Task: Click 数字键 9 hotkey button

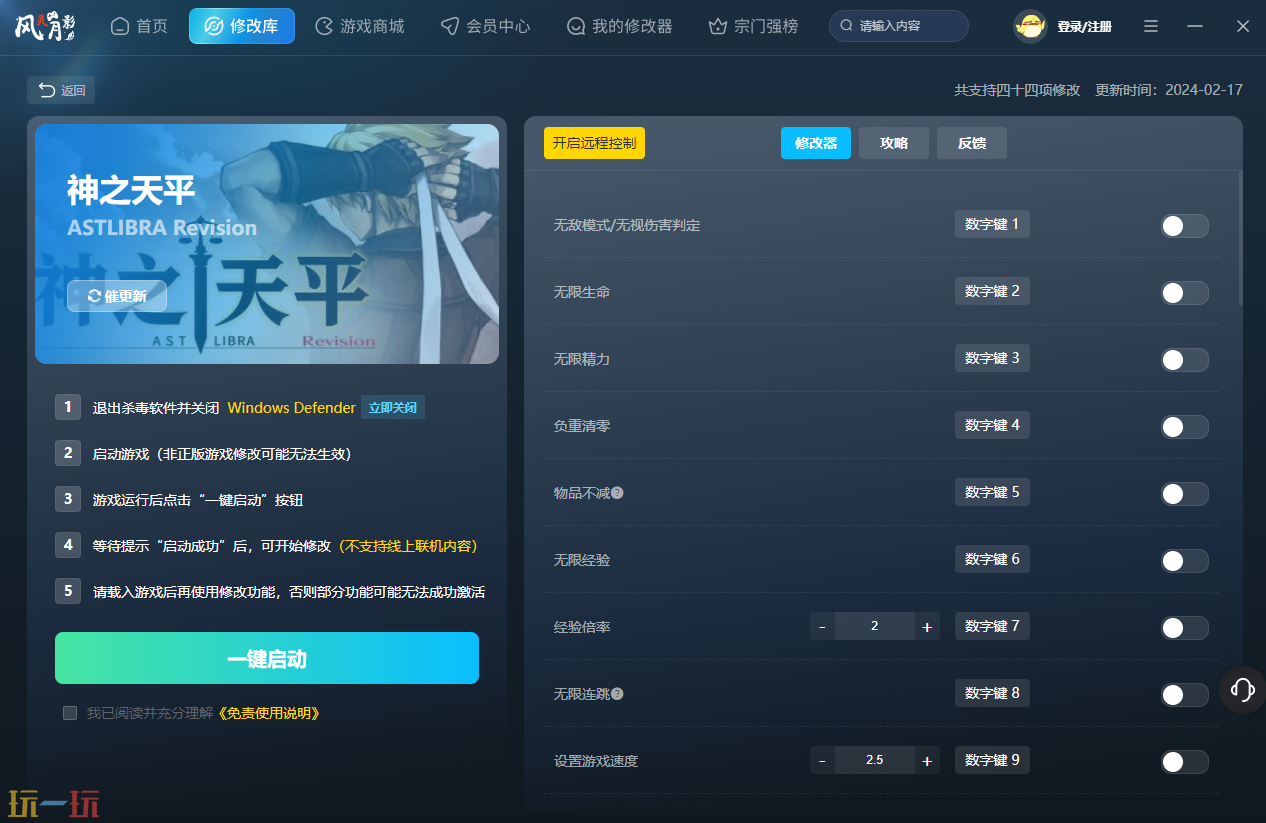Action: coord(992,760)
